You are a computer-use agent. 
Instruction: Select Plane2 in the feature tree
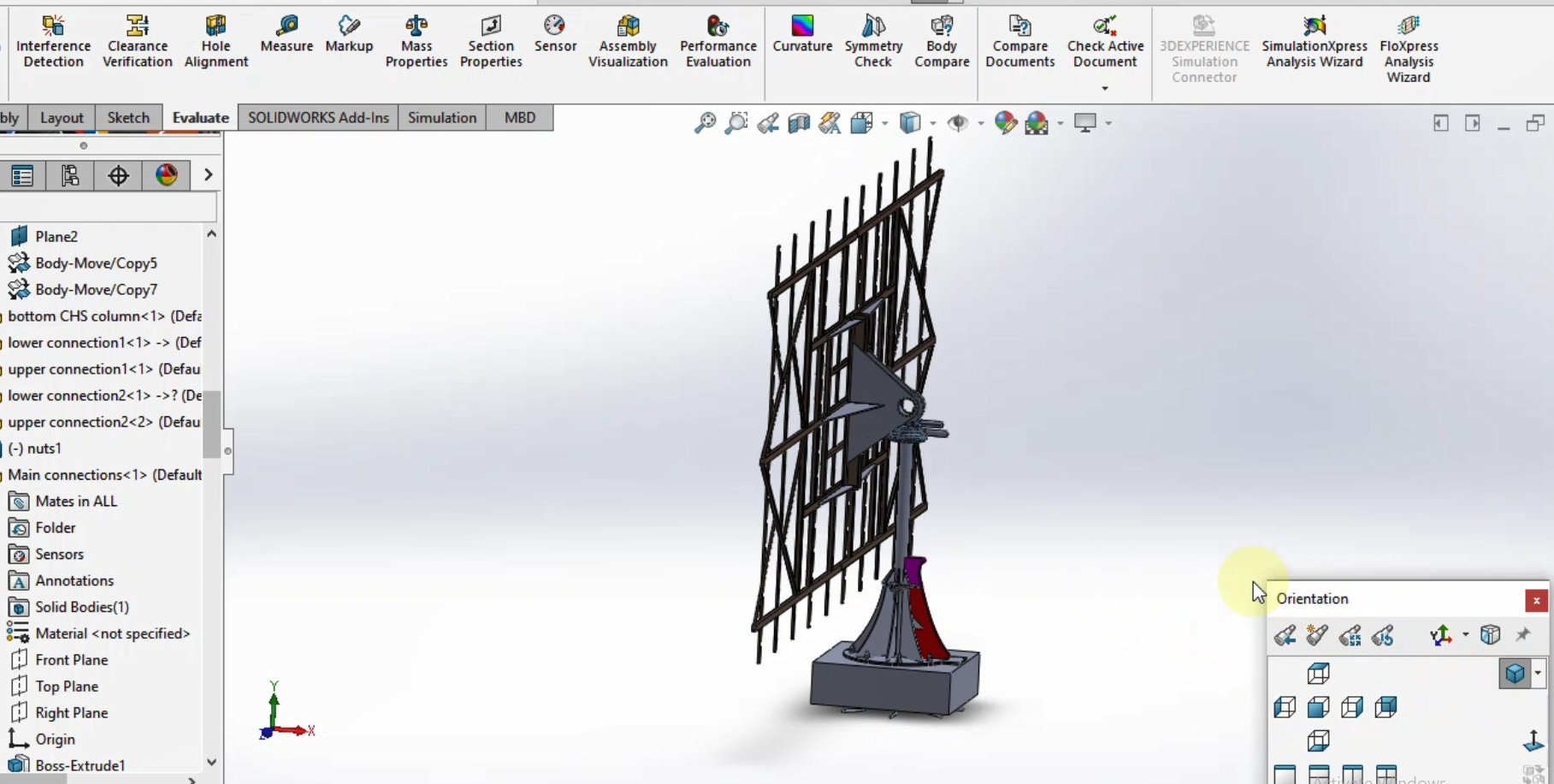56,237
